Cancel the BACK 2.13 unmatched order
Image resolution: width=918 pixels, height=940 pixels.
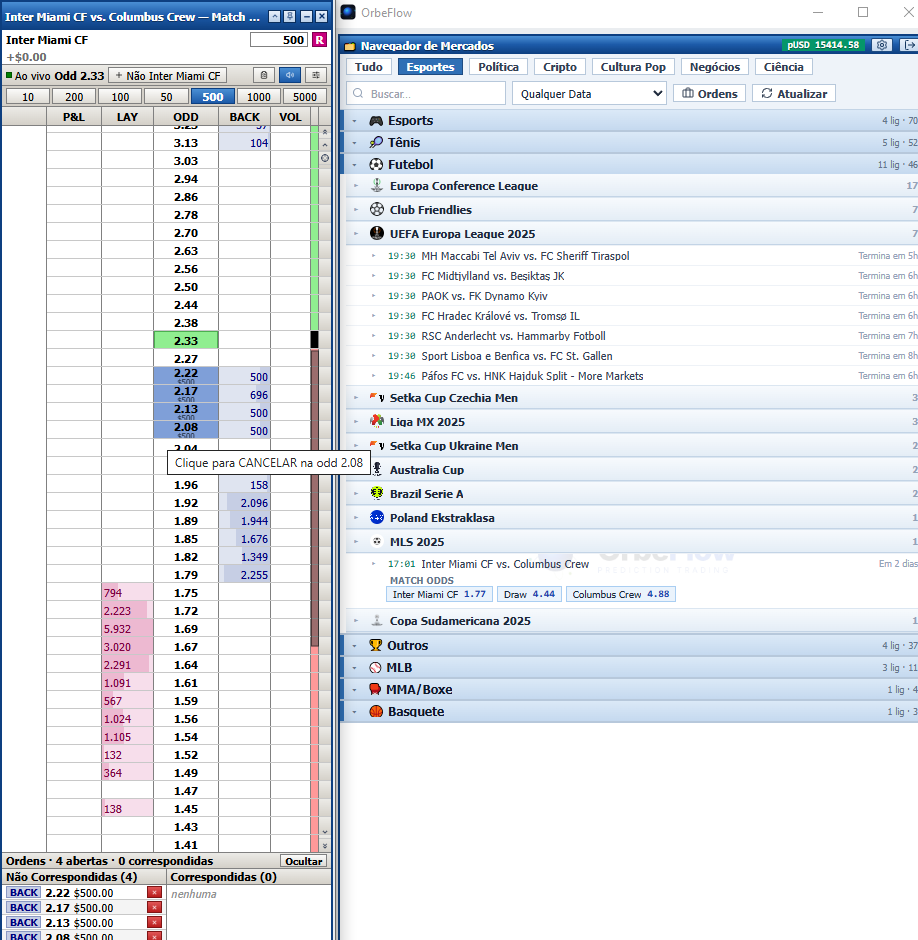coord(154,923)
